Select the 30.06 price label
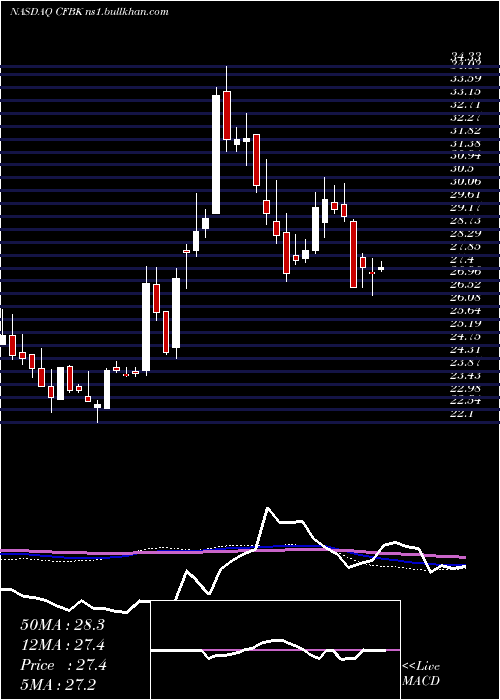500x700 pixels. tap(466, 182)
